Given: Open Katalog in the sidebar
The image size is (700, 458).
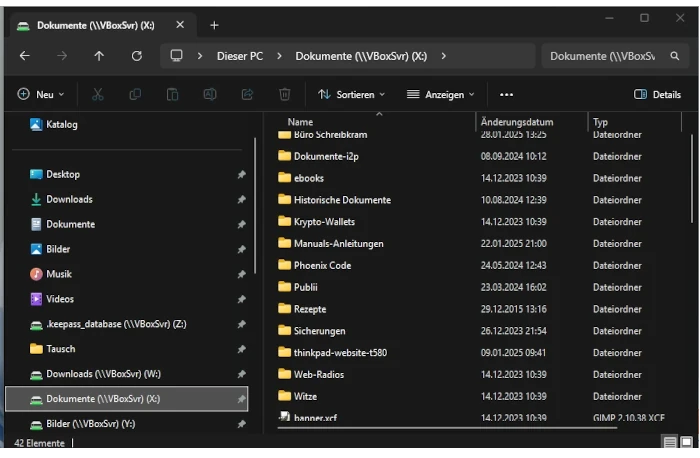Looking at the screenshot, I should [53, 125].
